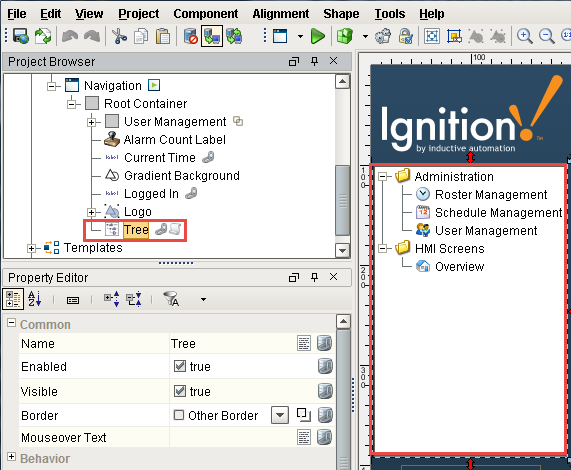Viewport: 571px width, 470px height.
Task: Pin the Property Editor panel
Action: pos(314,277)
